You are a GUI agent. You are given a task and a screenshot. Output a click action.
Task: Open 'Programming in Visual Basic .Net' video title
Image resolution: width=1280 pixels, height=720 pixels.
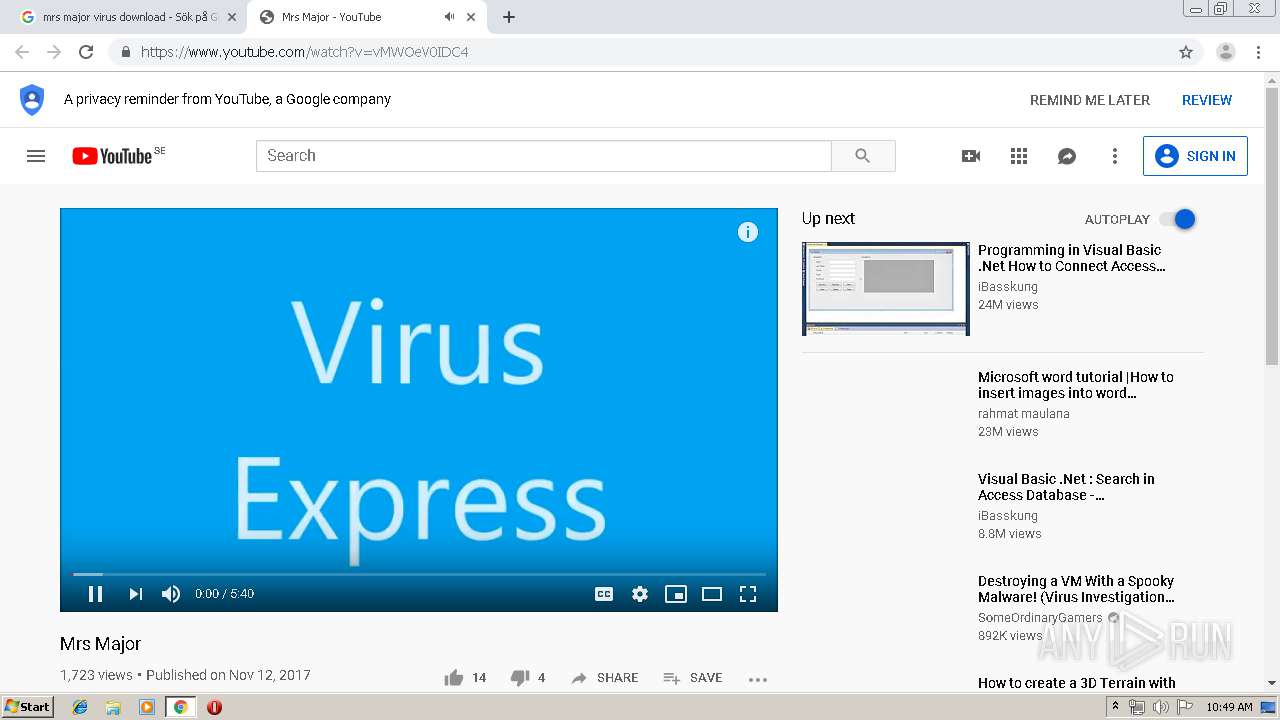[1071, 258]
